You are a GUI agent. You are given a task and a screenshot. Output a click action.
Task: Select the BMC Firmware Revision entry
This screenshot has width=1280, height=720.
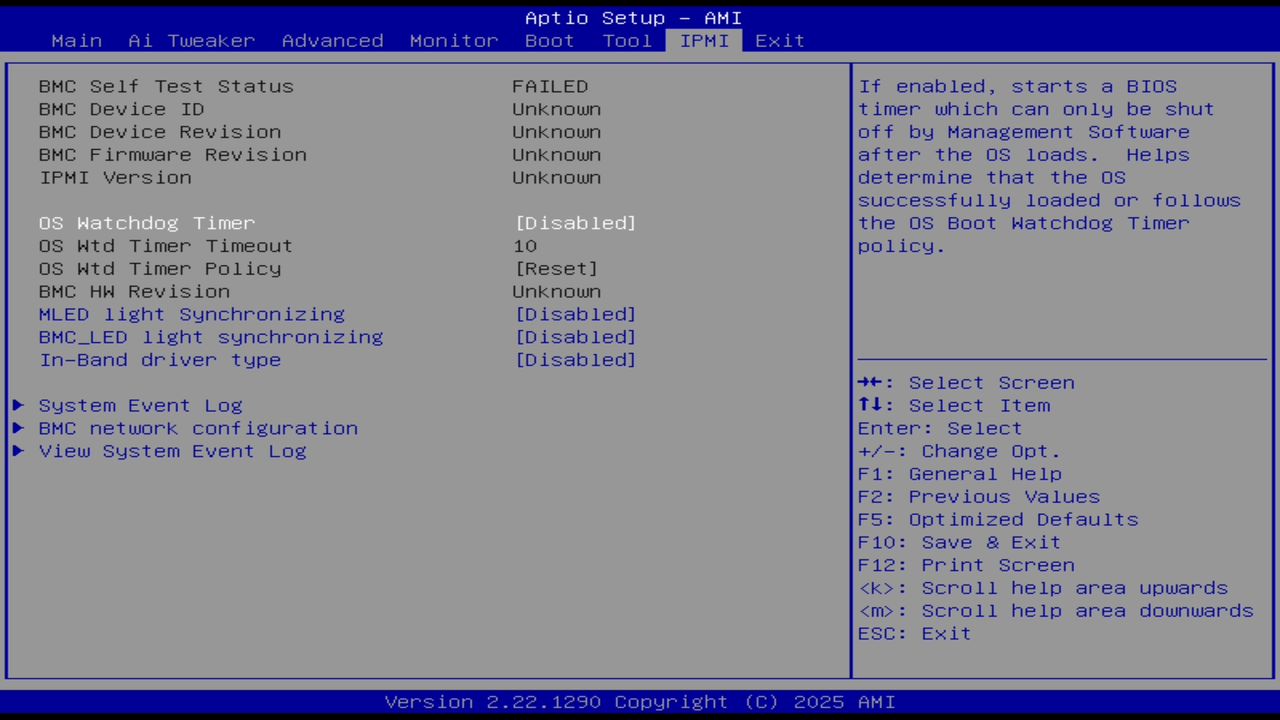click(x=172, y=154)
